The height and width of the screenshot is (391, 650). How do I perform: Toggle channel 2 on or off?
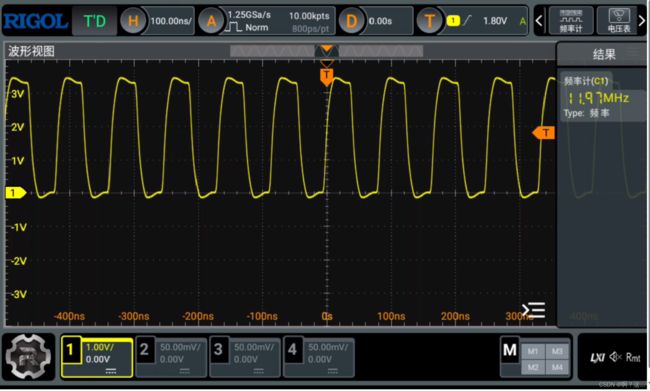(x=144, y=350)
